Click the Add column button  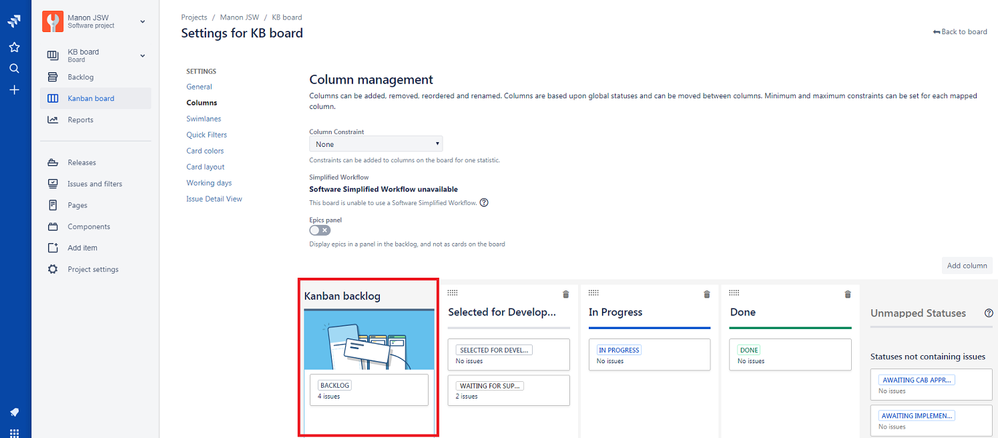coord(967,265)
